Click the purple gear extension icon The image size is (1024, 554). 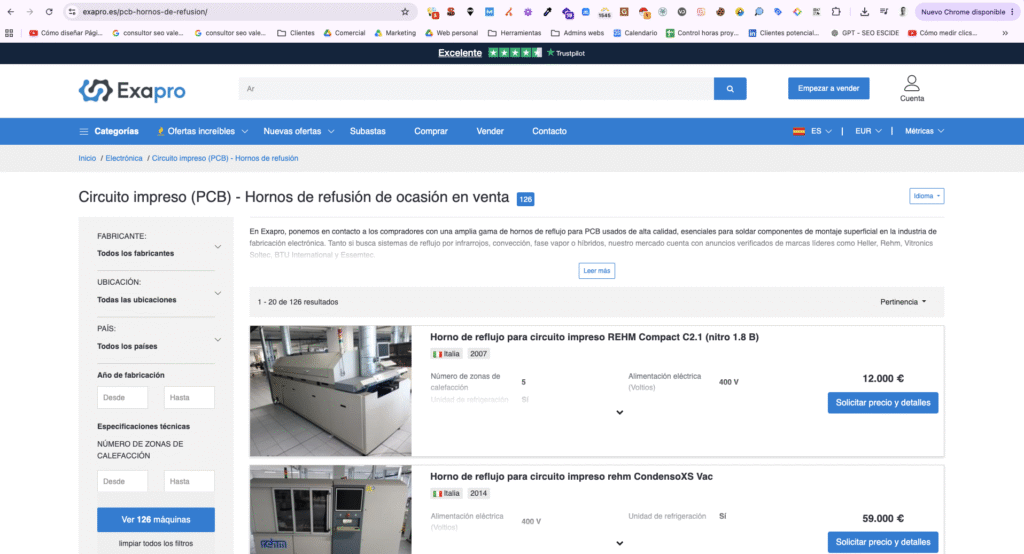[528, 12]
